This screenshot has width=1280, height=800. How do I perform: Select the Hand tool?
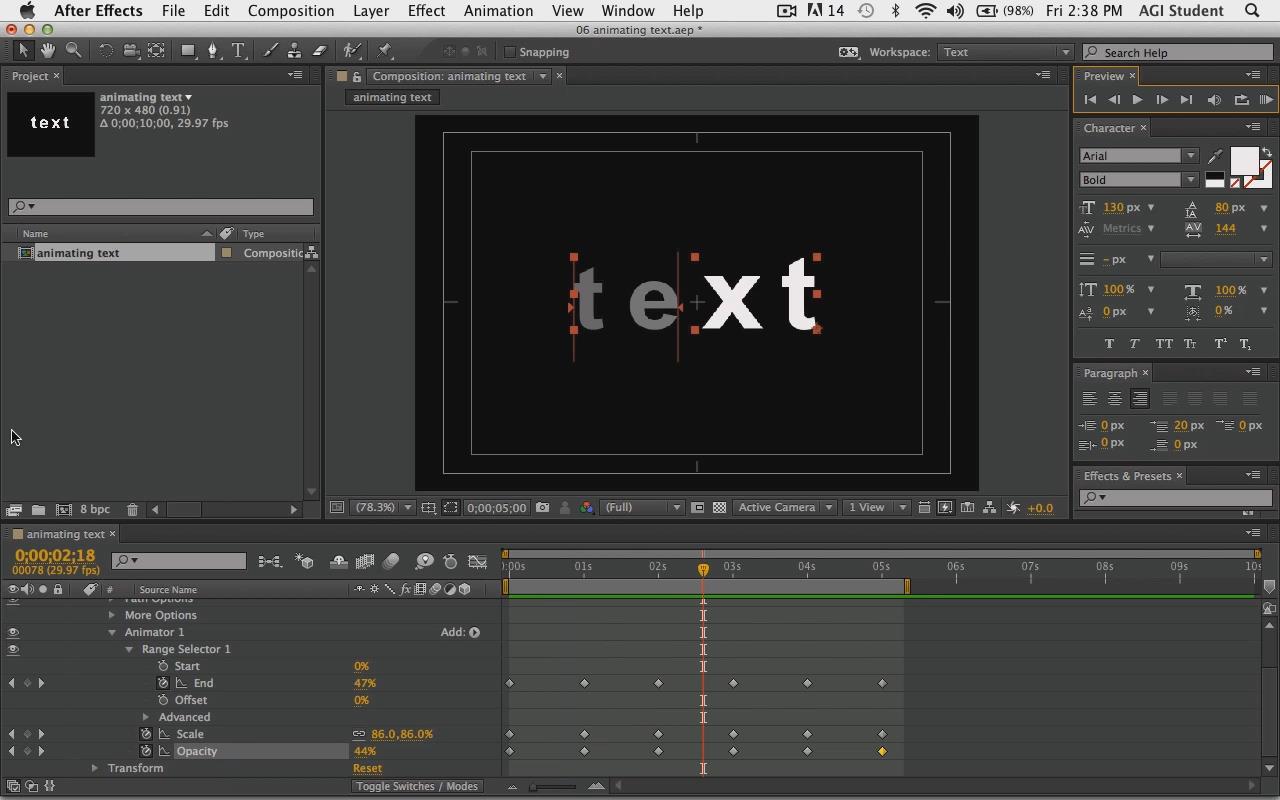click(x=48, y=51)
